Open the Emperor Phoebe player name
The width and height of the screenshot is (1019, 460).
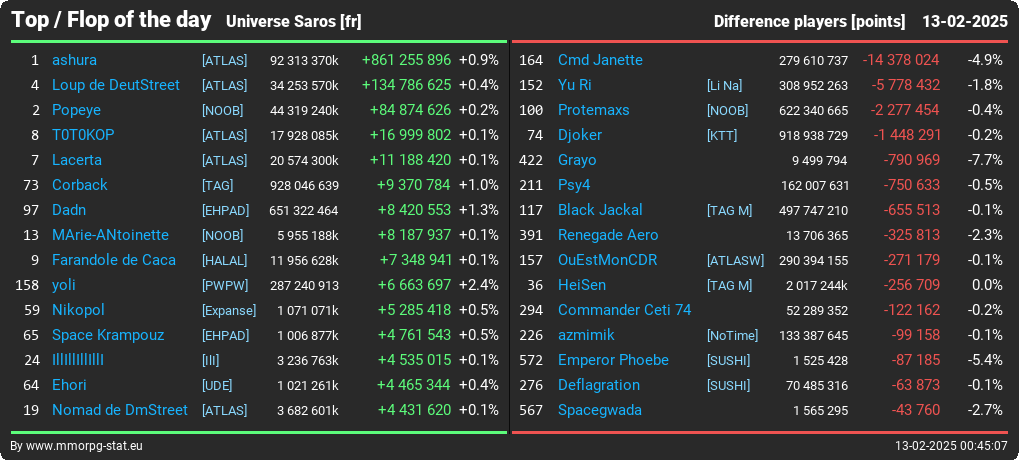[613, 360]
